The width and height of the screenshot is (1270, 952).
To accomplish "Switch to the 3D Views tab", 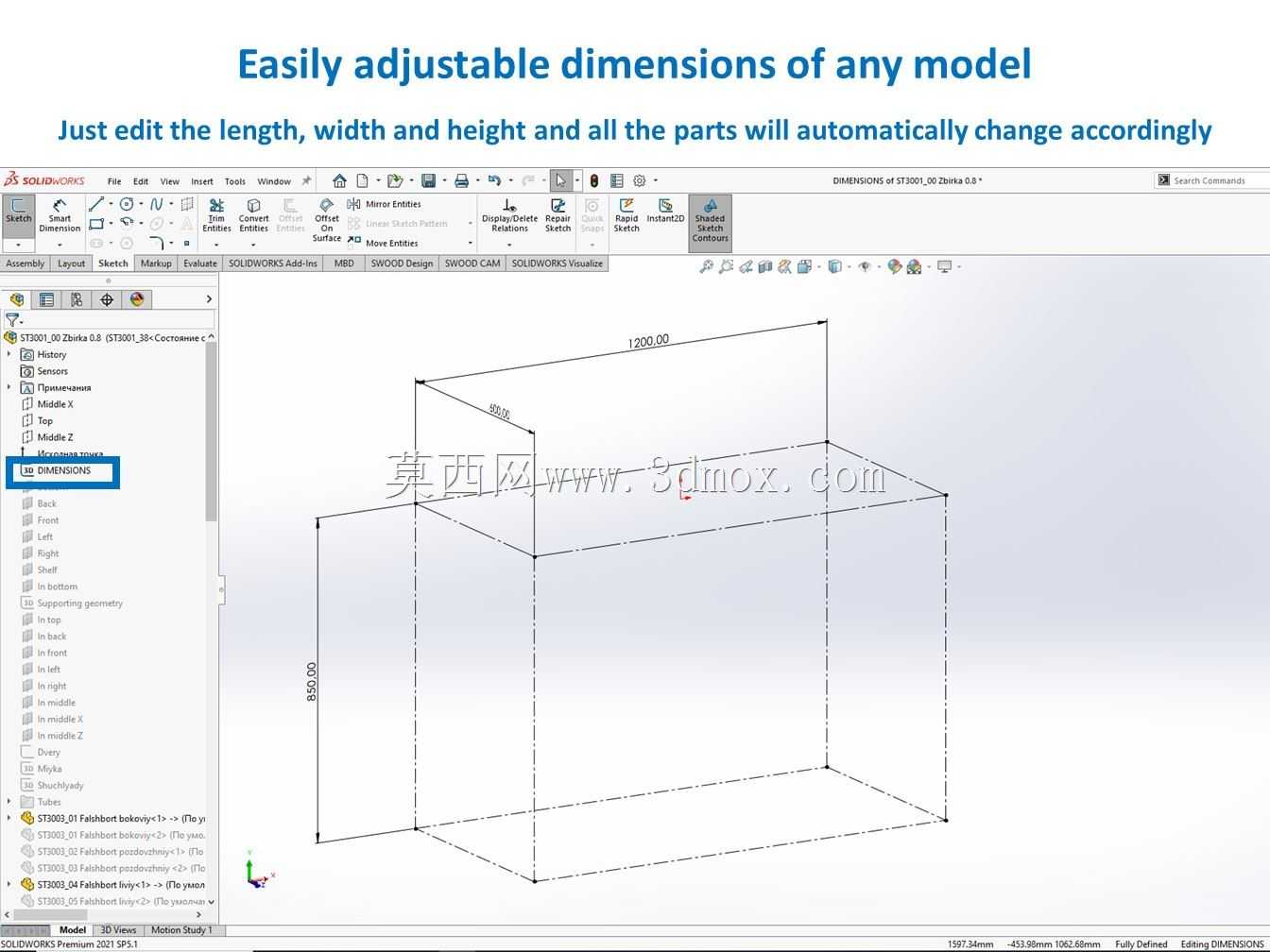I will [x=118, y=930].
